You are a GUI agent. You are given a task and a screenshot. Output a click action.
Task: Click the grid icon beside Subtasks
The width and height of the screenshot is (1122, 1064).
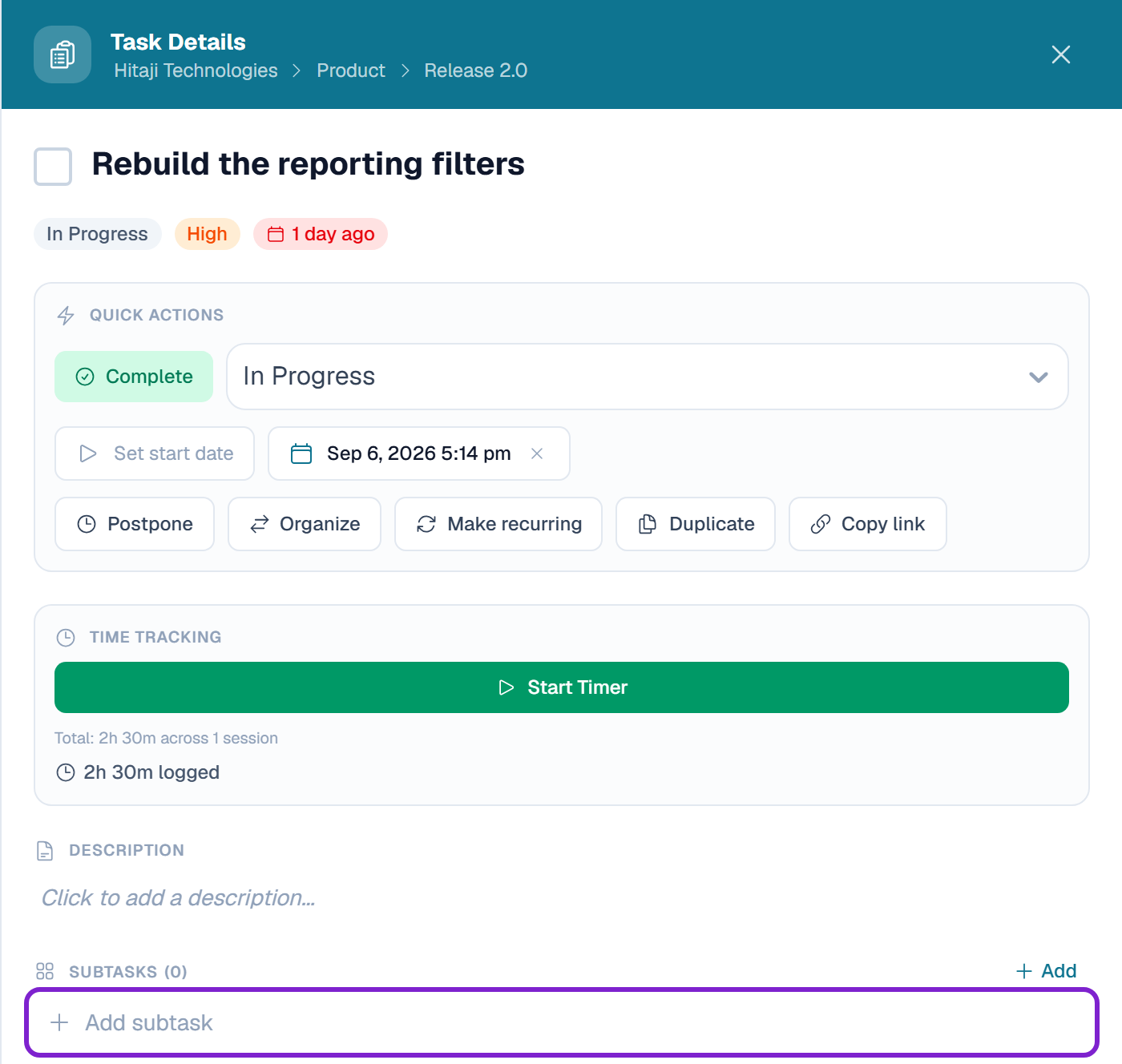coord(45,972)
